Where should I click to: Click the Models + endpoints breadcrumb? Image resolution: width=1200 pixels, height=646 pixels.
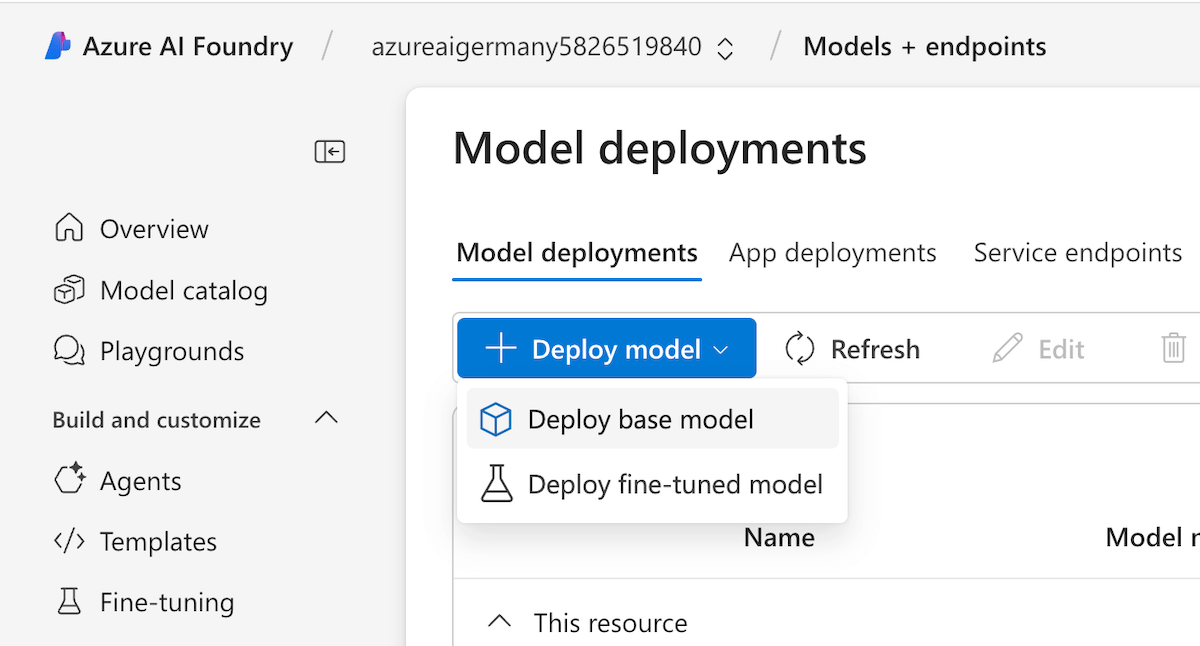[924, 47]
